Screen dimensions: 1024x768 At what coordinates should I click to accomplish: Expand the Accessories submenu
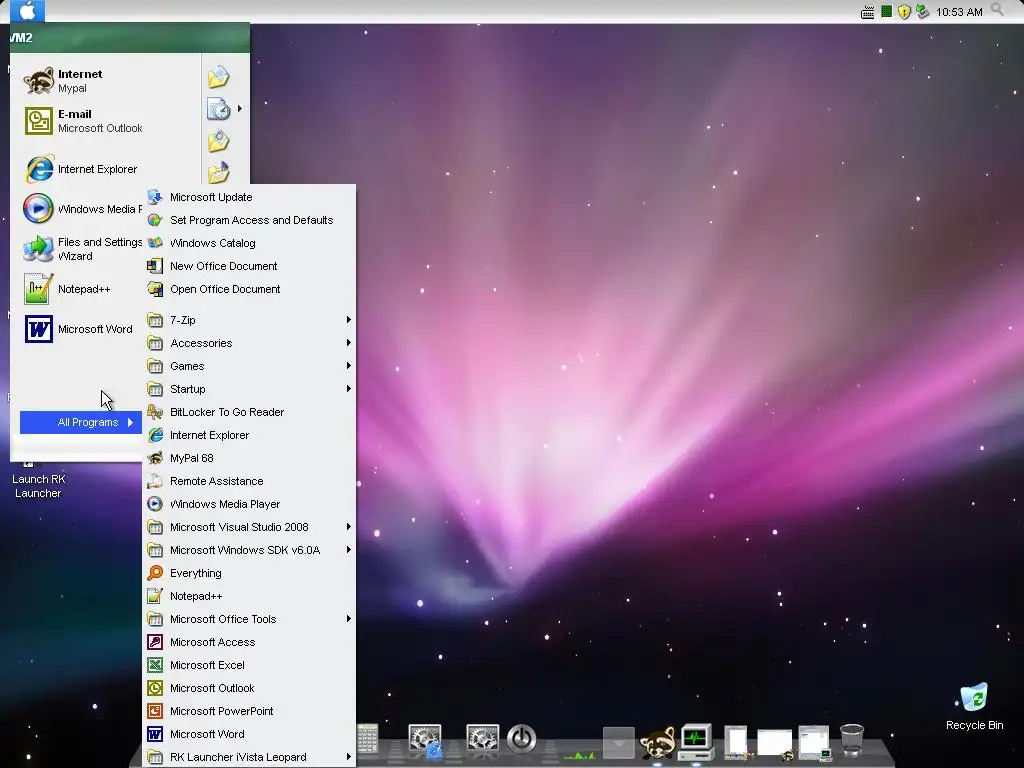249,343
